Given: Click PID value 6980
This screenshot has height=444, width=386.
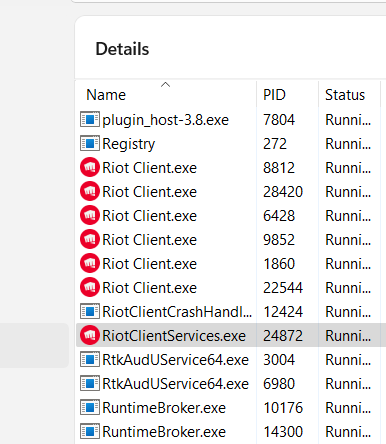Looking at the screenshot, I should coord(279,384).
